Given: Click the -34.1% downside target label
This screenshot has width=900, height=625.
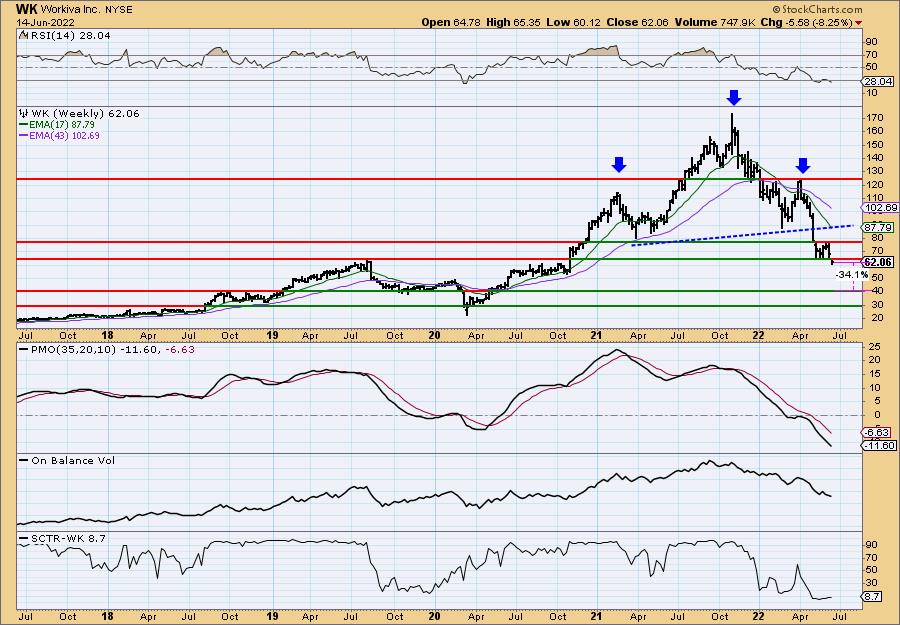Looking at the screenshot, I should (x=851, y=275).
